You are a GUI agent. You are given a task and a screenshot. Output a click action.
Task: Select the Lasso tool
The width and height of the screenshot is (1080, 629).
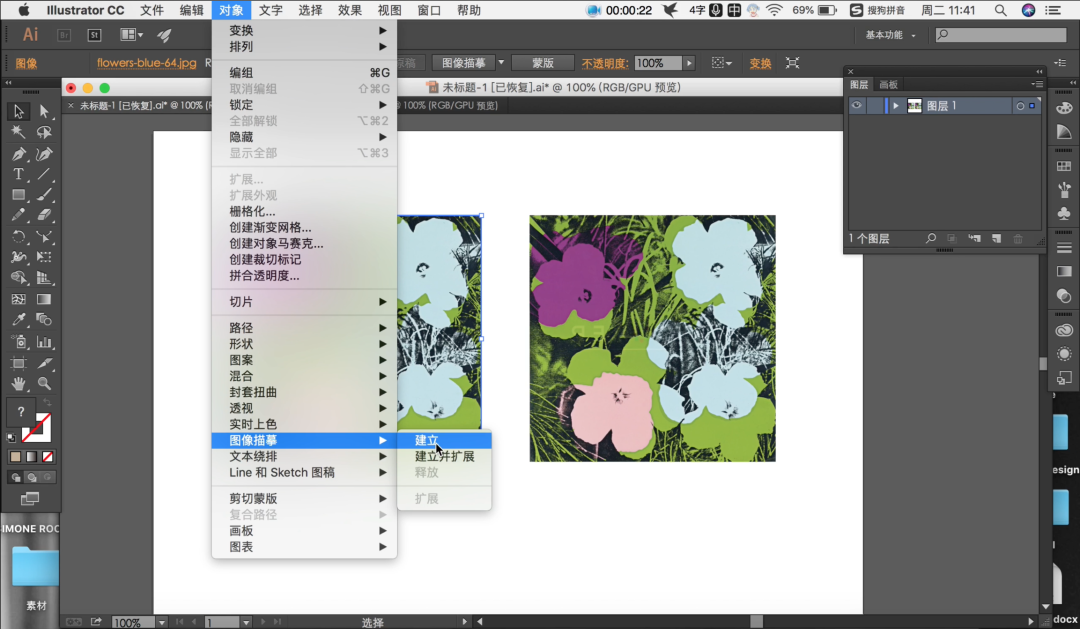[44, 132]
